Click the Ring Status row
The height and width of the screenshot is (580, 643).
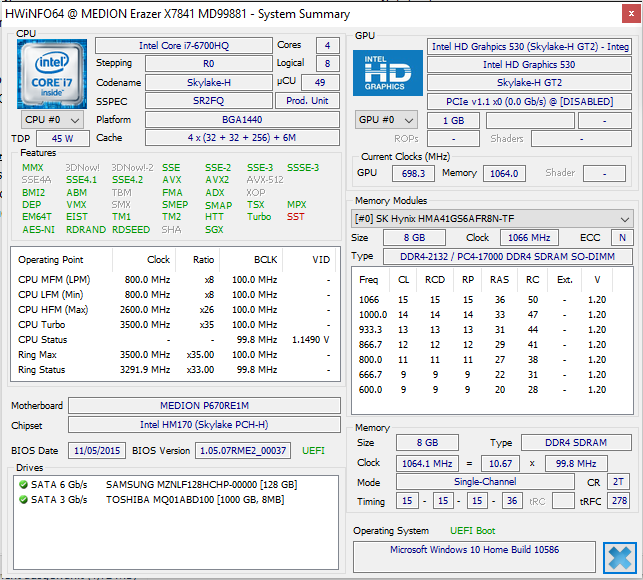(x=174, y=370)
